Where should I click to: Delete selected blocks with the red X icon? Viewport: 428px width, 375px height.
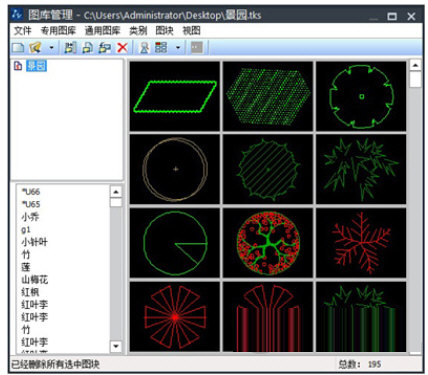[122, 48]
